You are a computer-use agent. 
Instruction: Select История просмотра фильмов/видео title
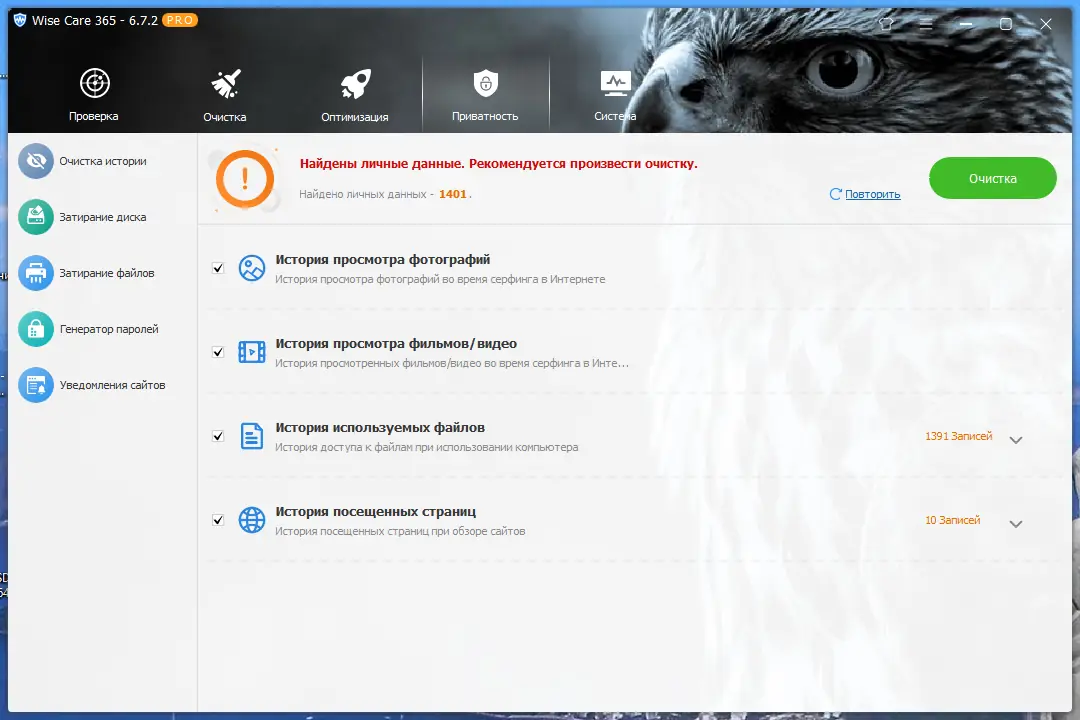396,344
